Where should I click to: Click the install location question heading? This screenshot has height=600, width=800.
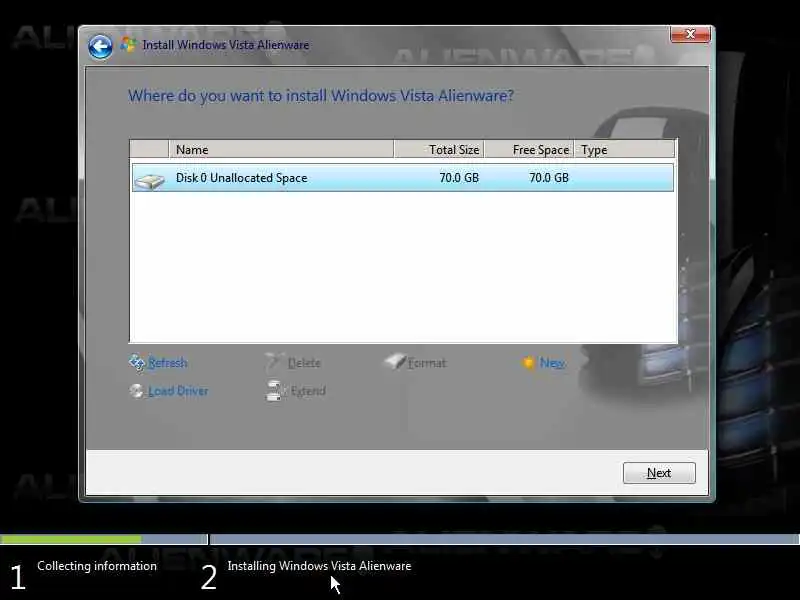coord(321,96)
